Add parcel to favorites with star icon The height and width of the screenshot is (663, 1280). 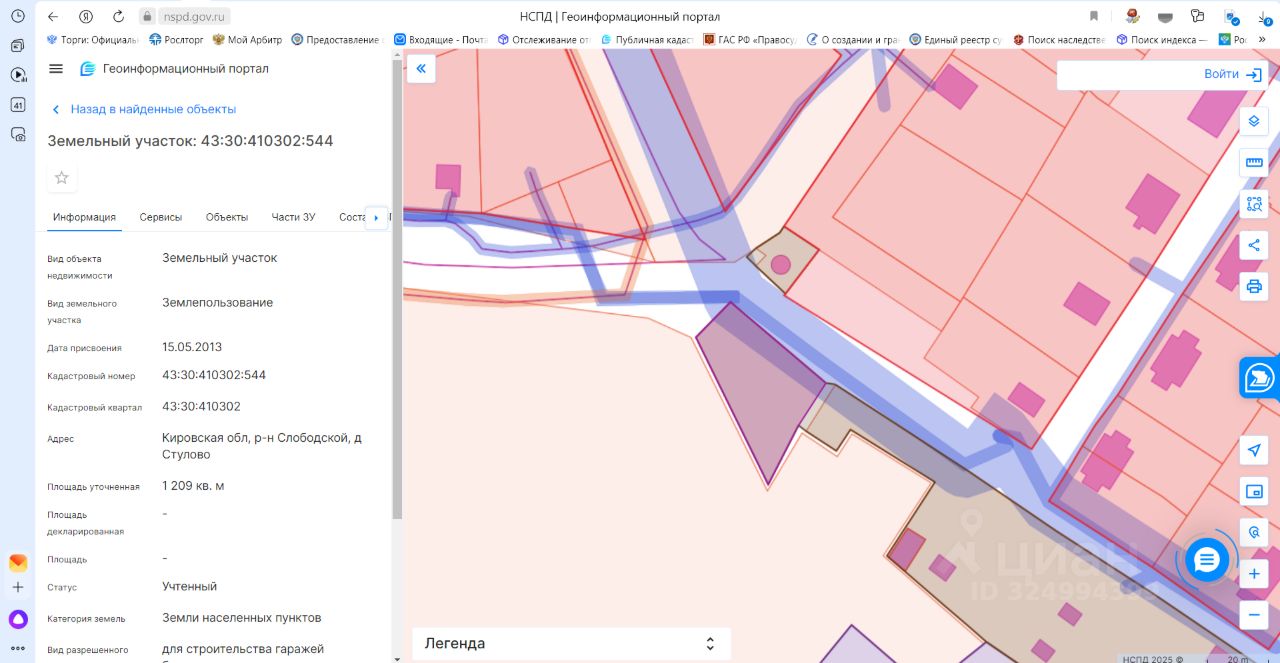coord(62,178)
